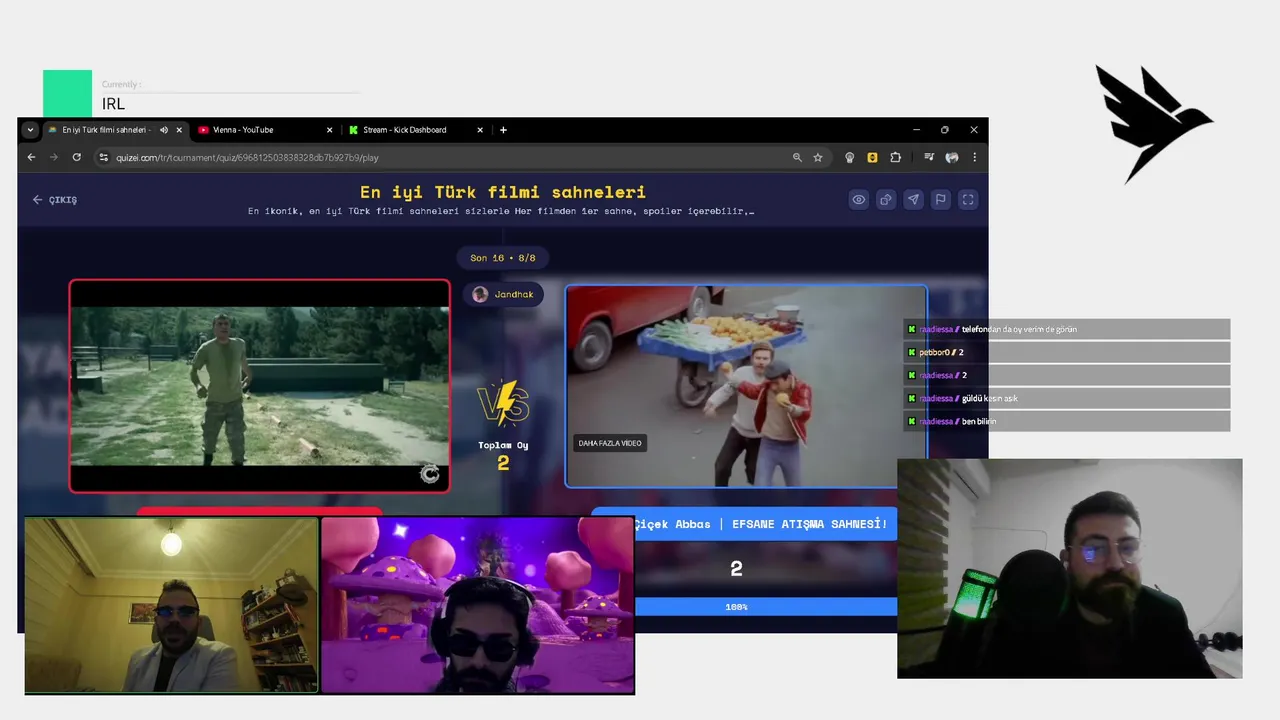Minimize the Chrome window

(x=917, y=130)
